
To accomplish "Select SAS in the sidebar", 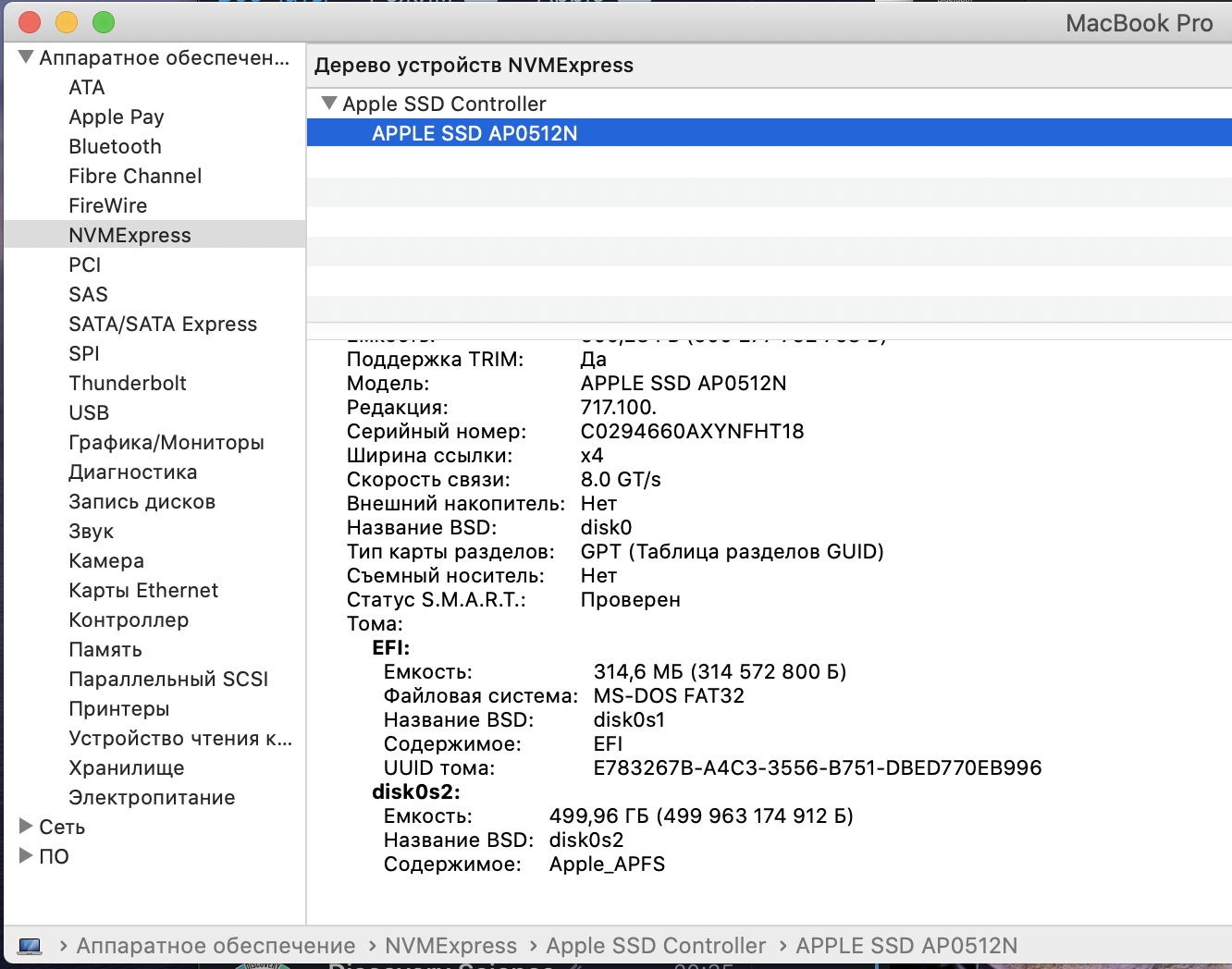I will [88, 294].
